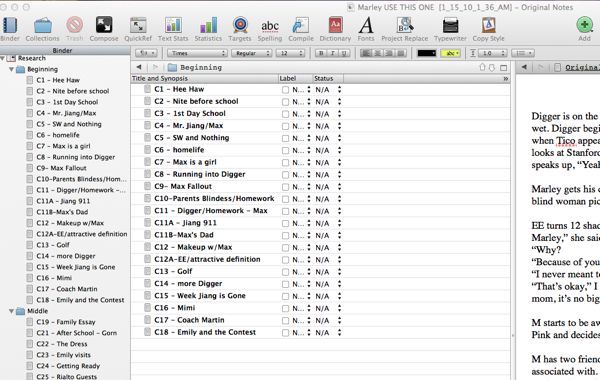The width and height of the screenshot is (600, 380).
Task: Toggle label checkbox for C11A - Jiang 911
Action: coord(285,223)
